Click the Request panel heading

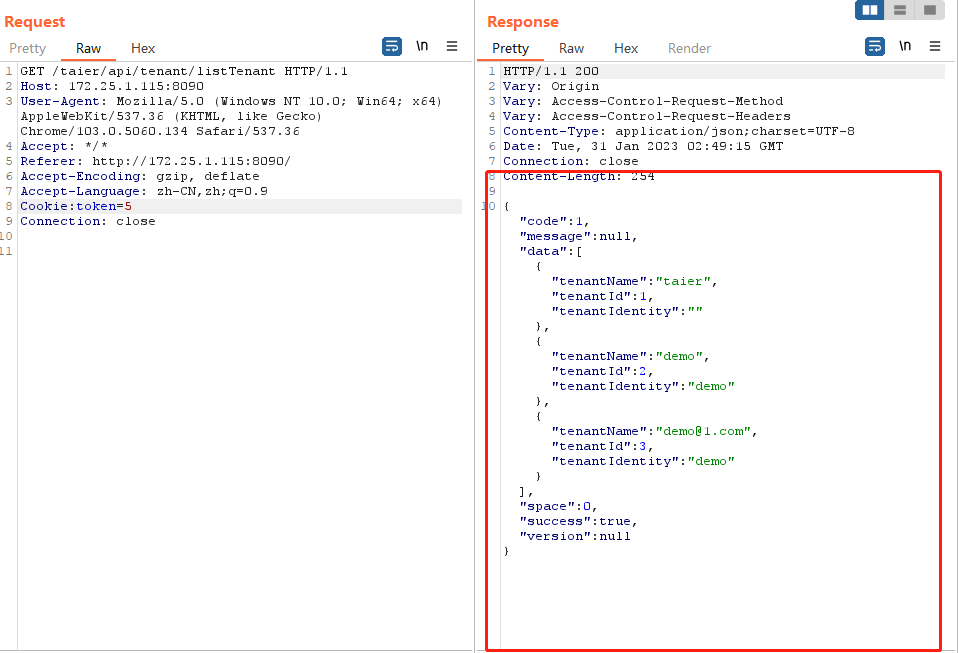[x=34, y=22]
